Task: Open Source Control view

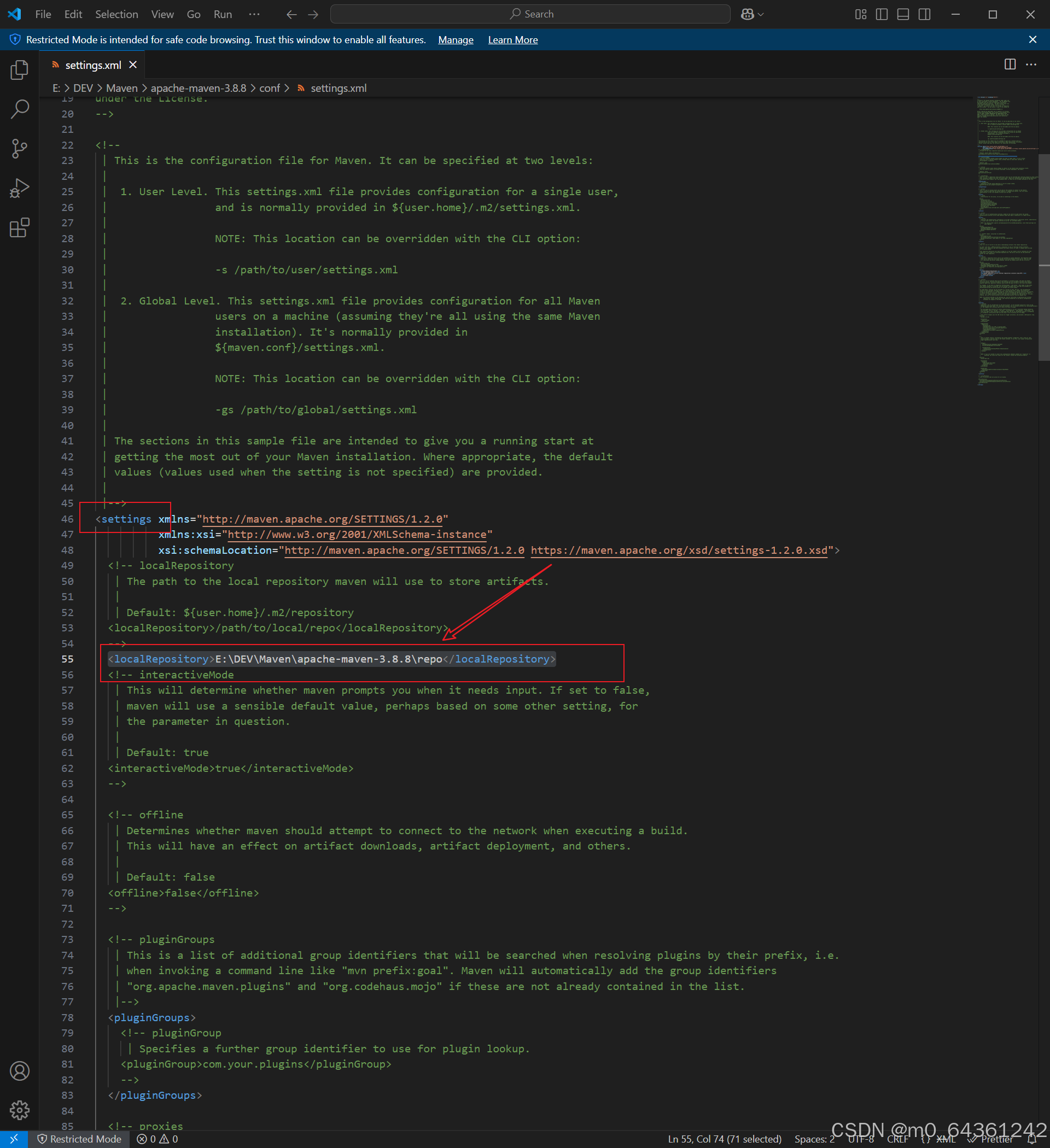Action: (x=19, y=149)
